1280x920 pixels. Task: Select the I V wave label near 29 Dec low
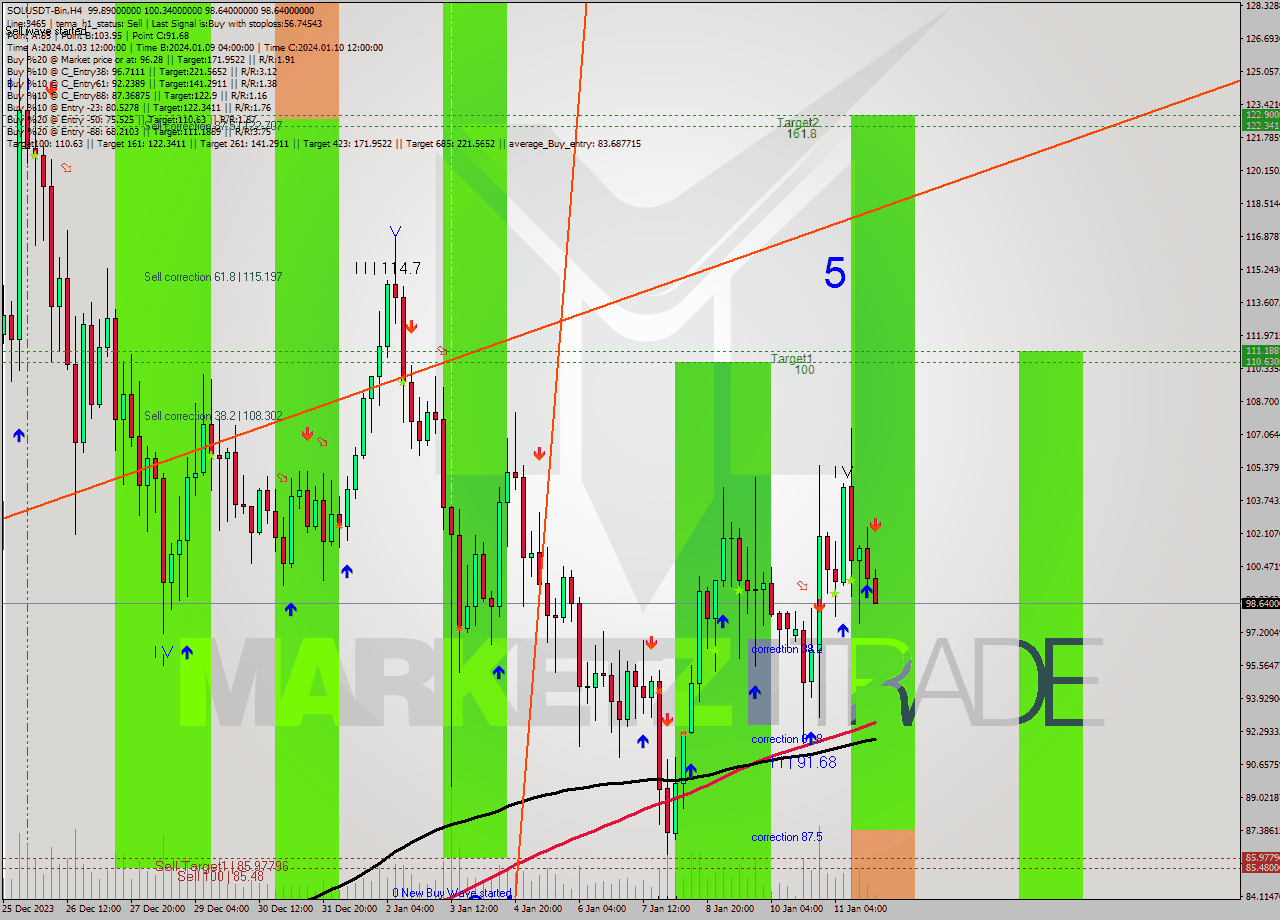pyautogui.click(x=164, y=652)
